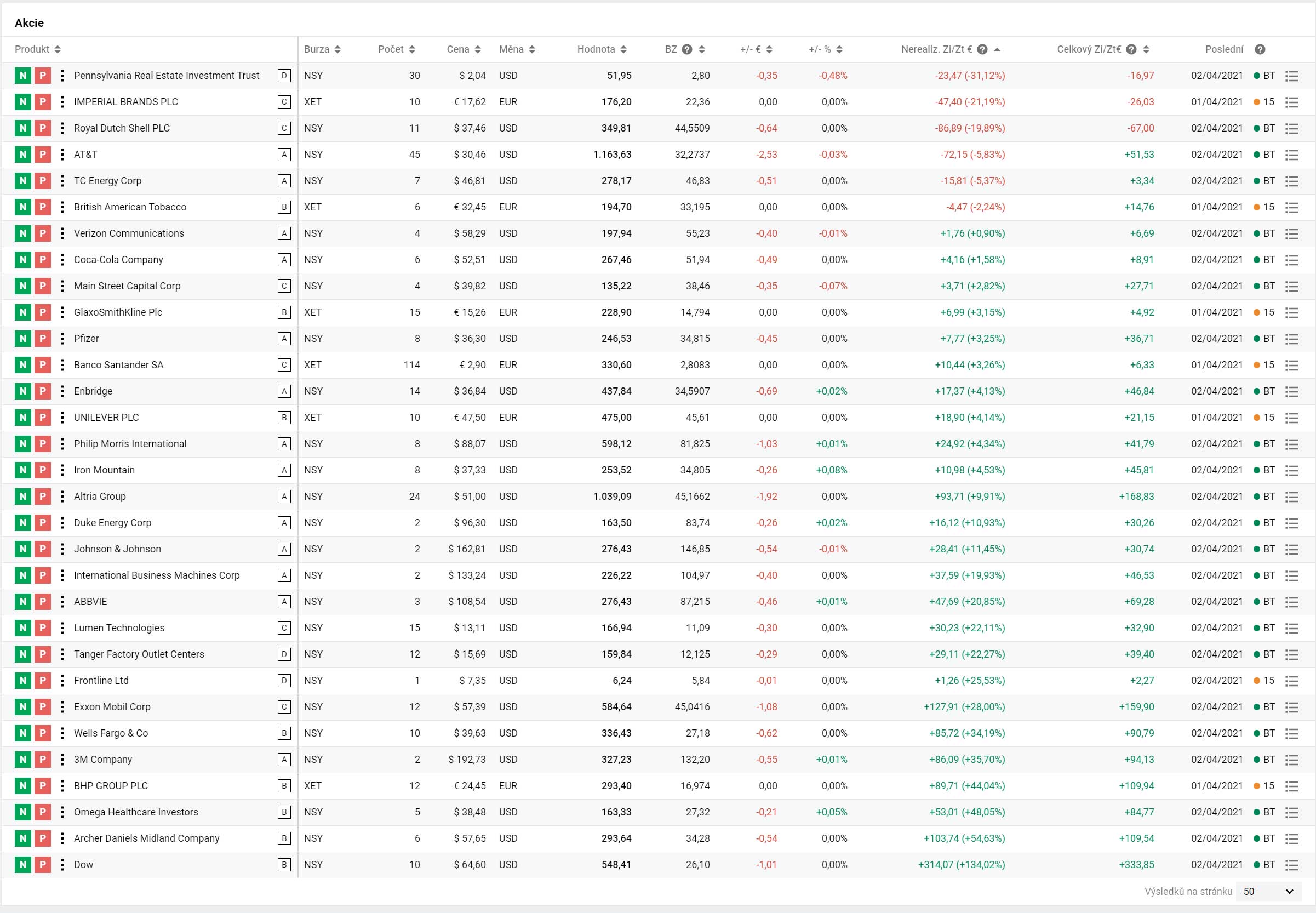Open British American Tobacco product page

click(130, 207)
